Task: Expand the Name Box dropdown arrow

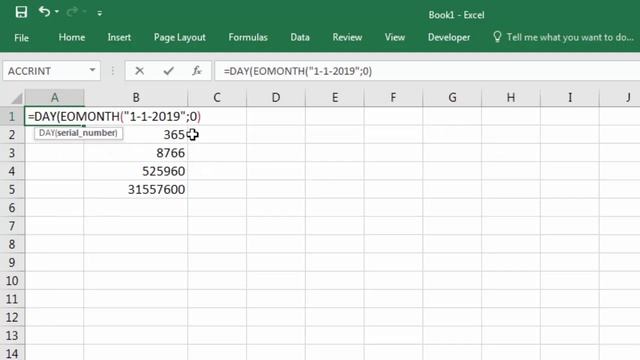Action: [93, 71]
